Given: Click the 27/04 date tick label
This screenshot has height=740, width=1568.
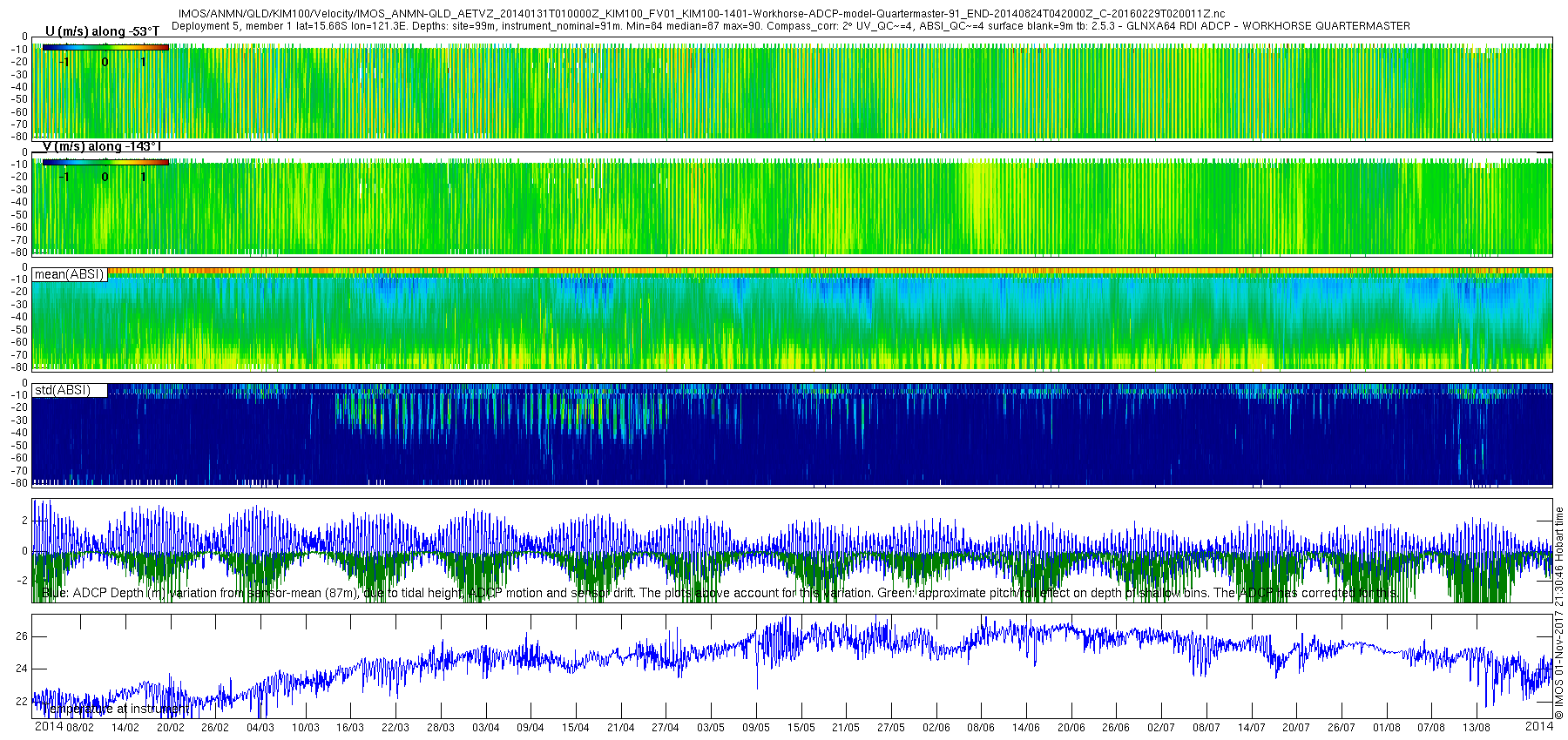Looking at the screenshot, I should click(x=665, y=728).
